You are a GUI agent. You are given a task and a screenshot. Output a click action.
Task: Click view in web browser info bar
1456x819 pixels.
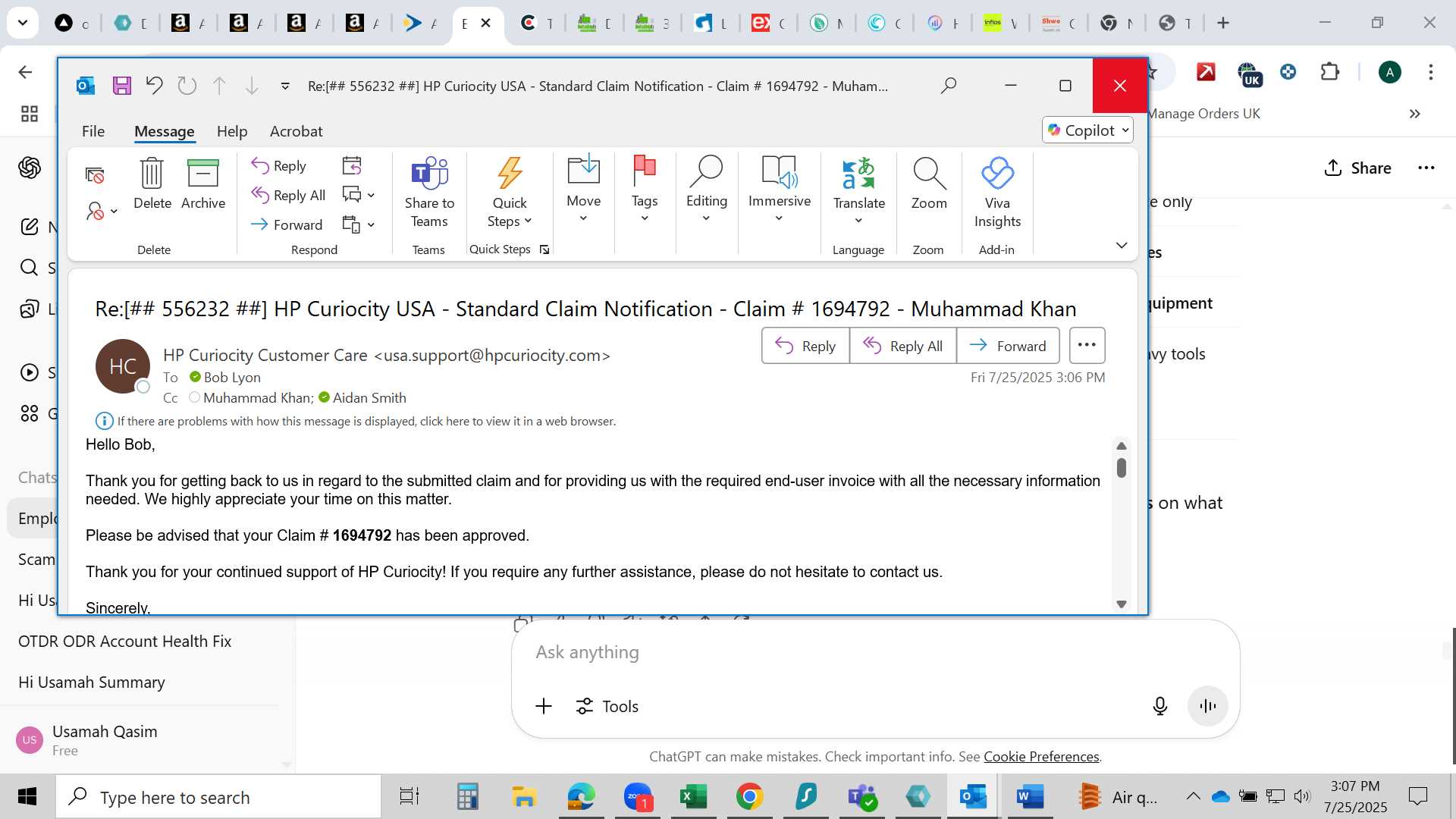click(366, 421)
